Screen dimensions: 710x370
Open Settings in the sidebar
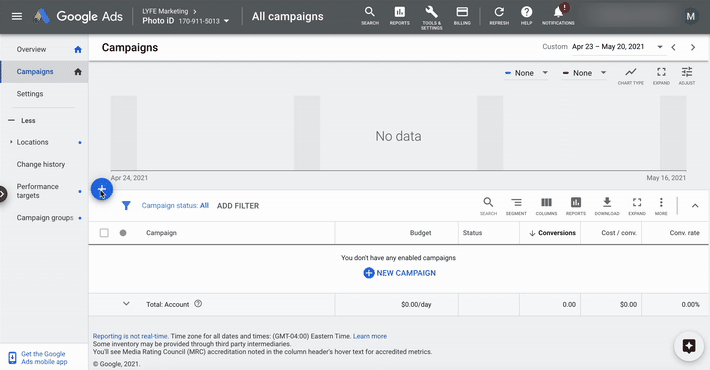(30, 94)
